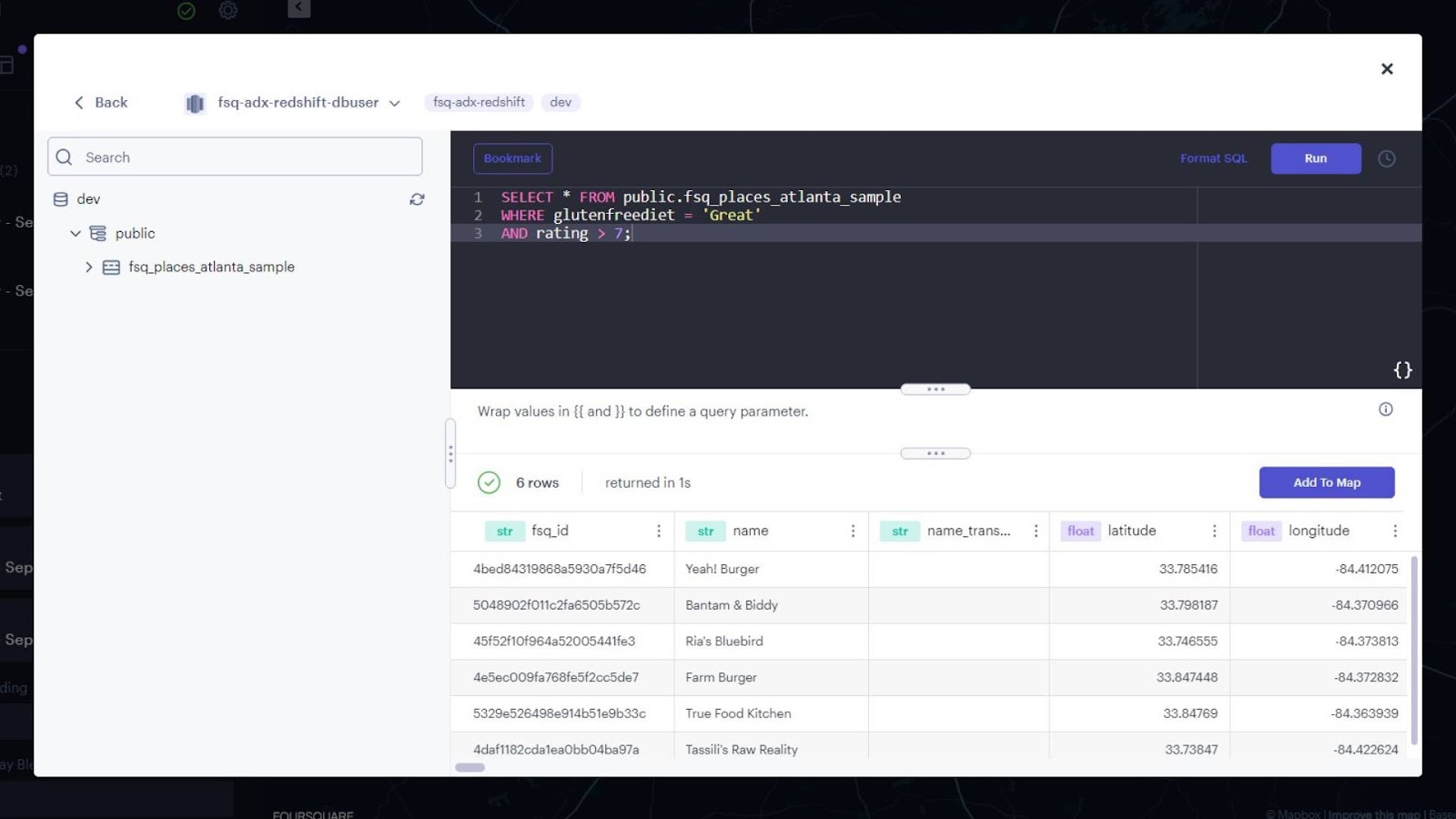
Task: Open the longitude column menu
Action: (x=1395, y=531)
